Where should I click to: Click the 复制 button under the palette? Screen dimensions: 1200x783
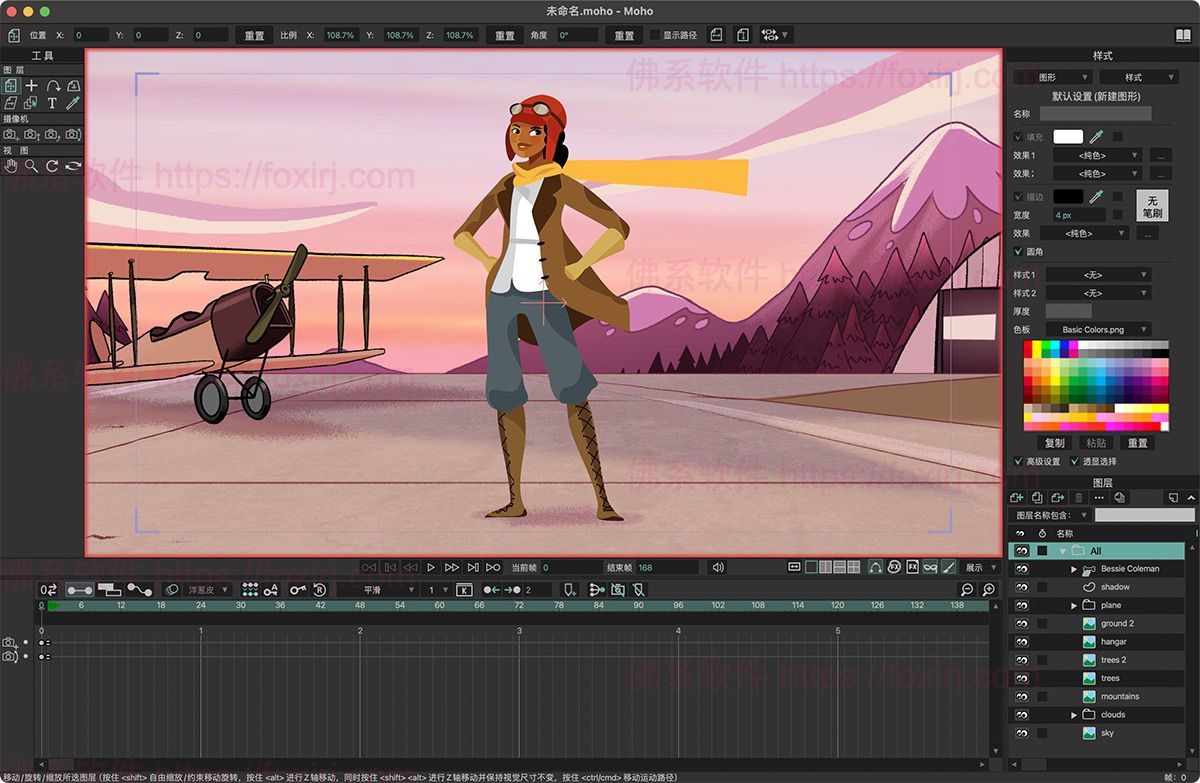tap(1054, 443)
